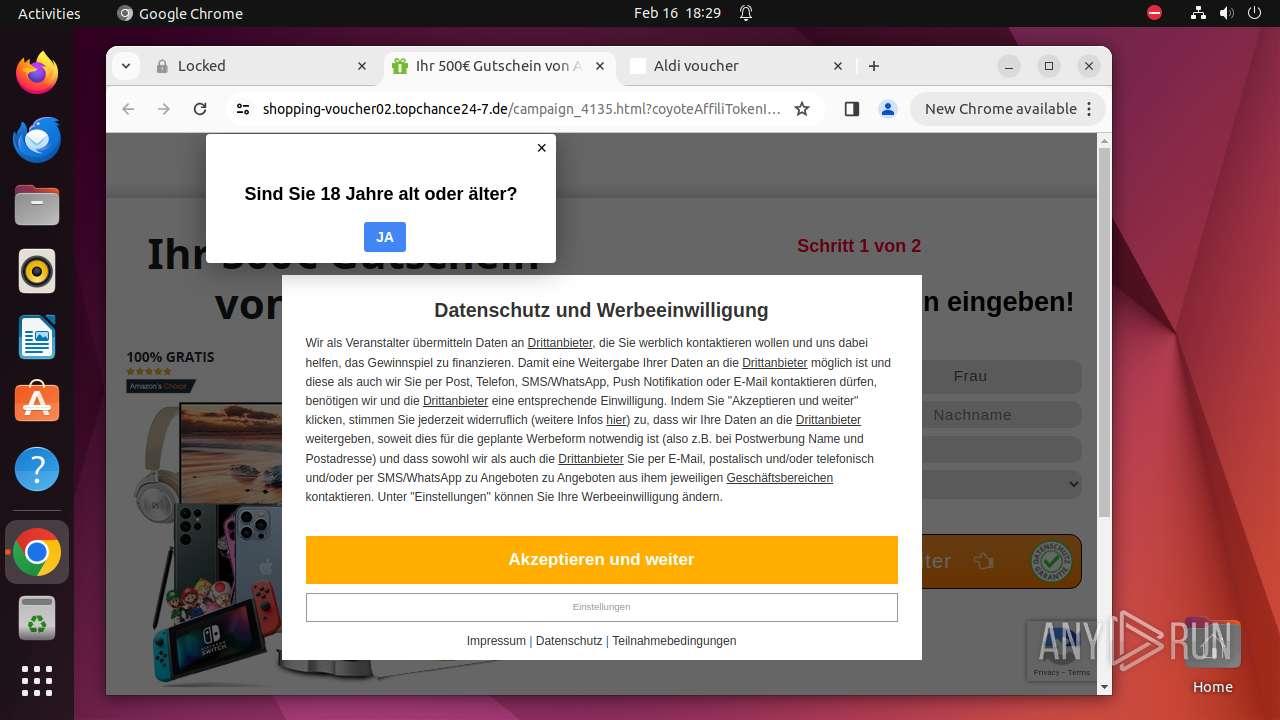
Task: Show the applications grid
Action: click(37, 681)
